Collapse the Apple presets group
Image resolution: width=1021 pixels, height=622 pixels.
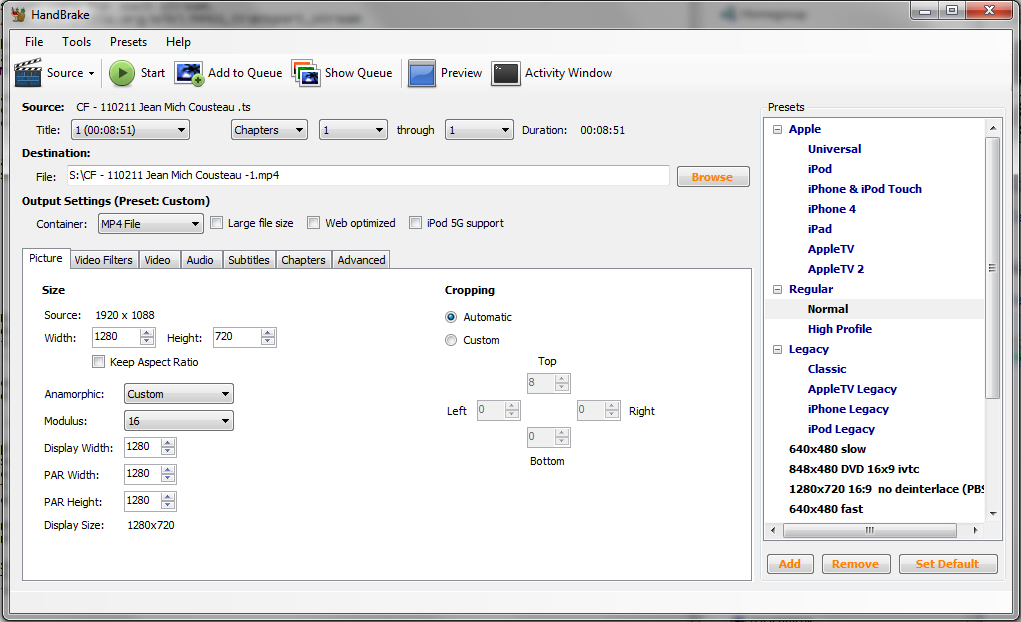tap(777, 129)
